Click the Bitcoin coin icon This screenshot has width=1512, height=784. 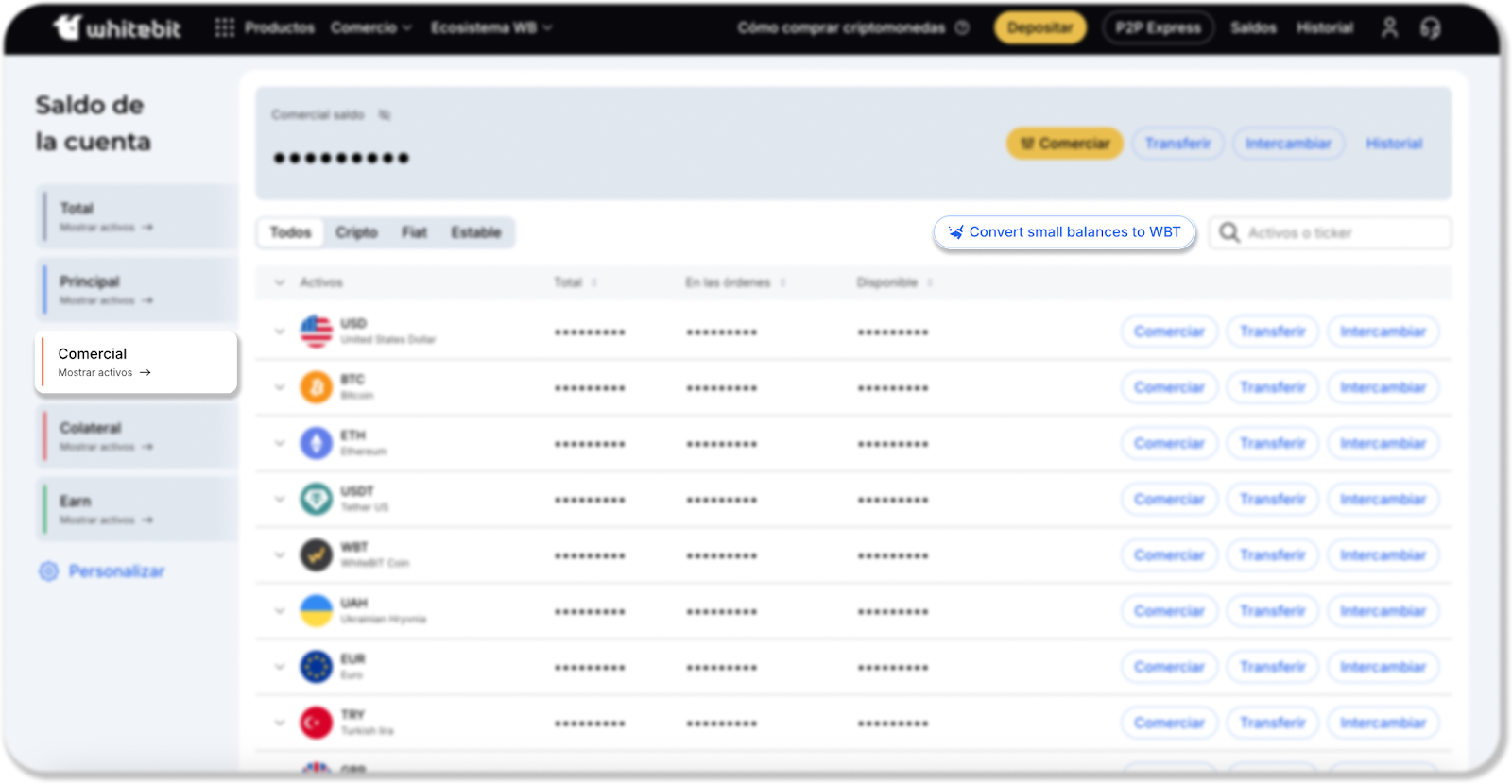point(316,387)
